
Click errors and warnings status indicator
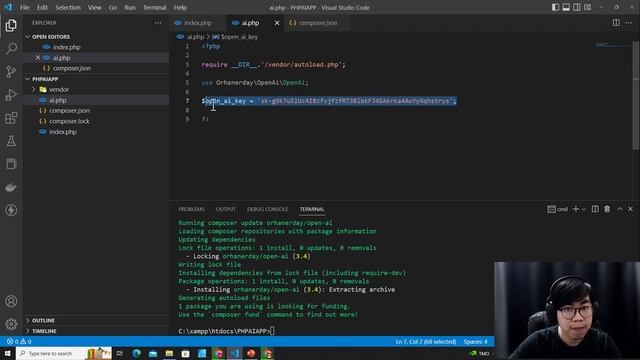coord(19,341)
